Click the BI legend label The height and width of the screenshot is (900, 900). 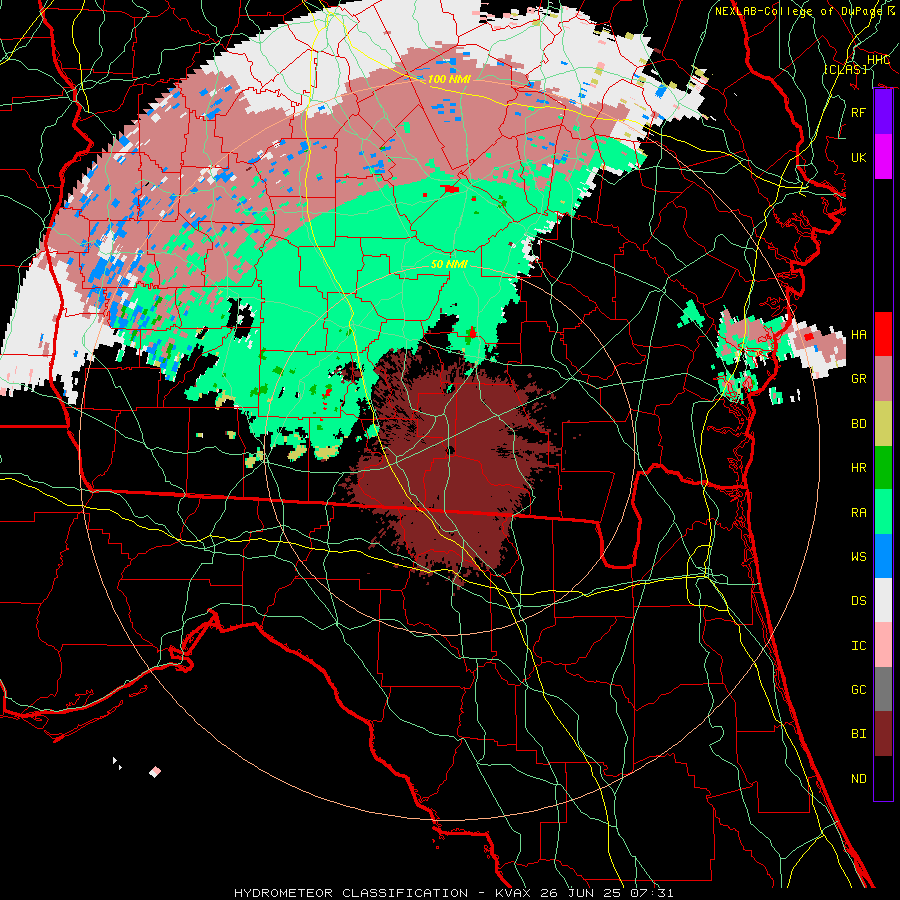tap(858, 734)
